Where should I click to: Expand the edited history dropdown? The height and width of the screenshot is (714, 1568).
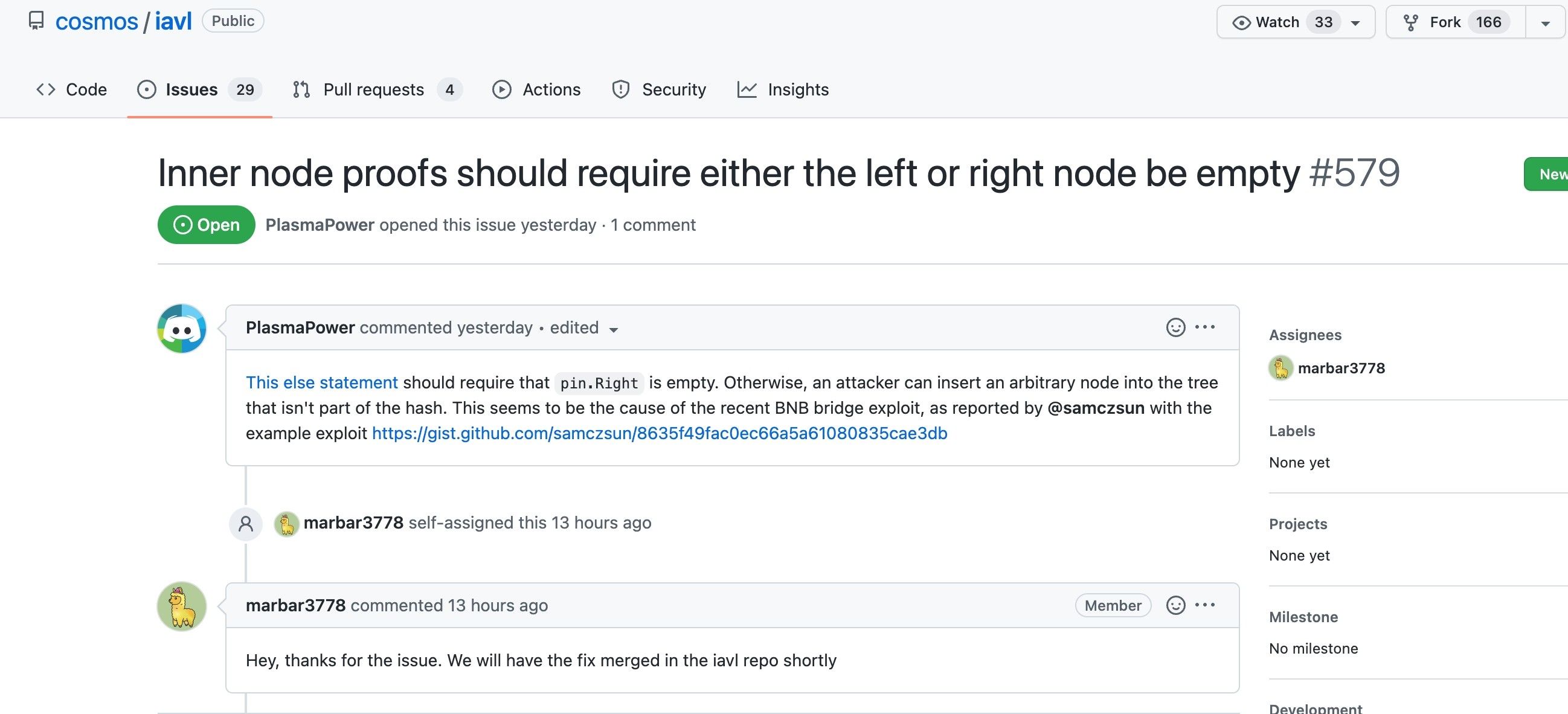point(614,329)
